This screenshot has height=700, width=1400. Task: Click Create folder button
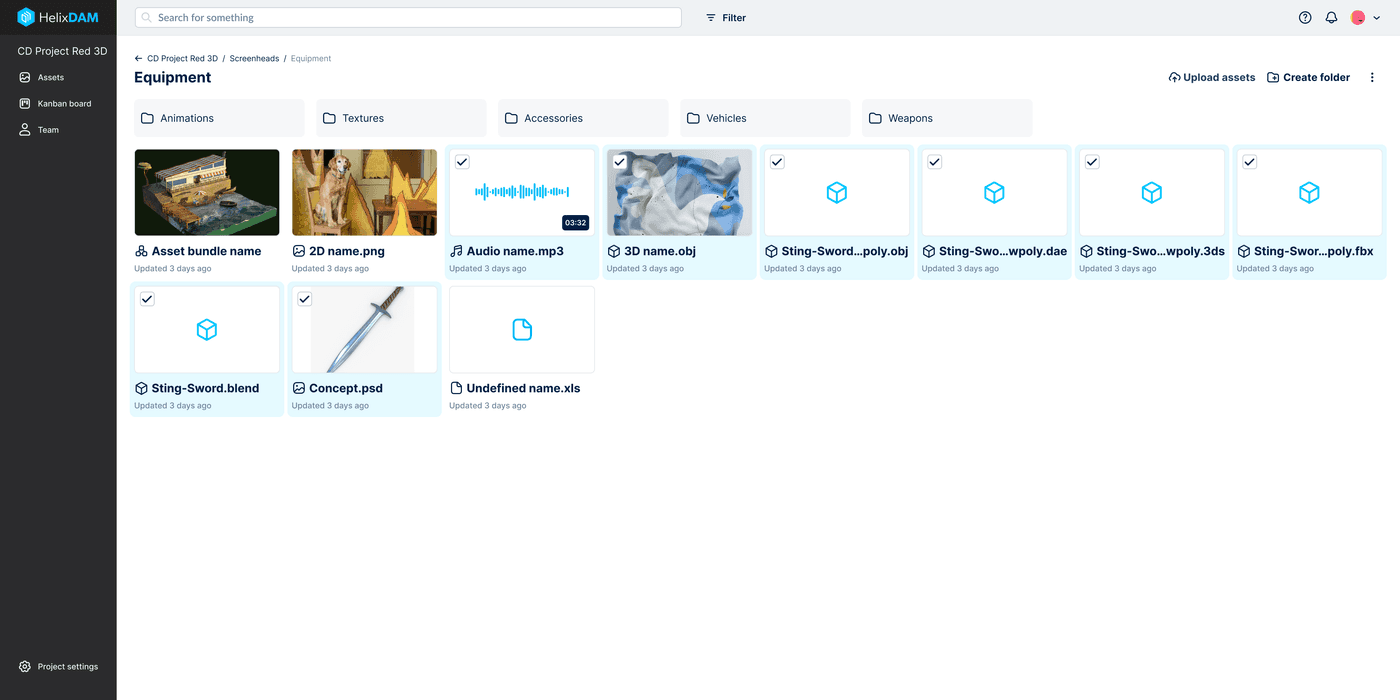click(x=1308, y=77)
